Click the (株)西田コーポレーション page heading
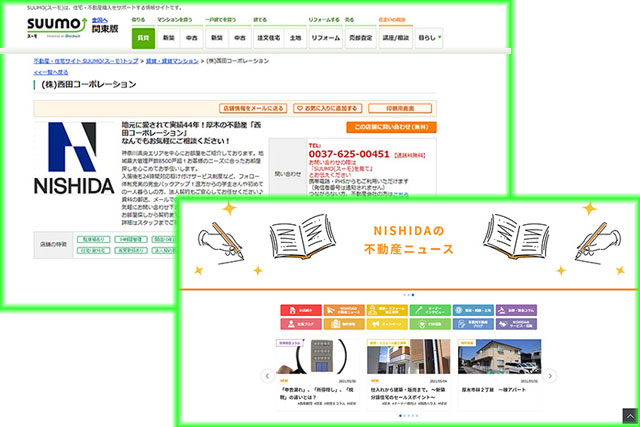 click(89, 85)
